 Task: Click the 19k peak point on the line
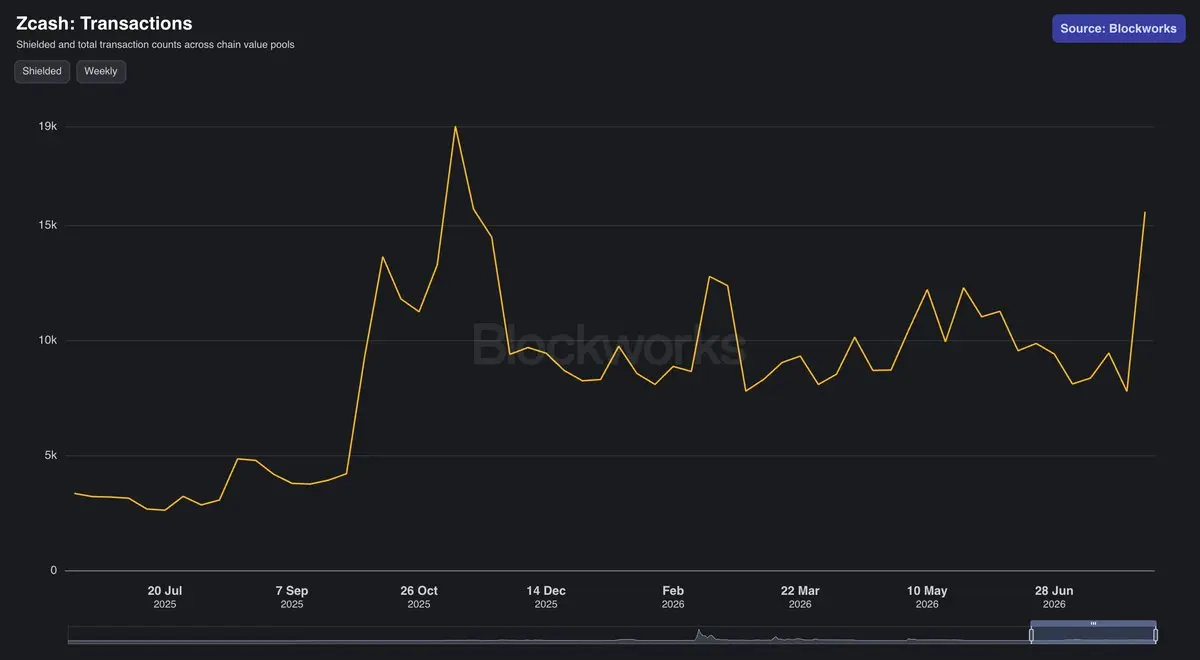[455, 126]
